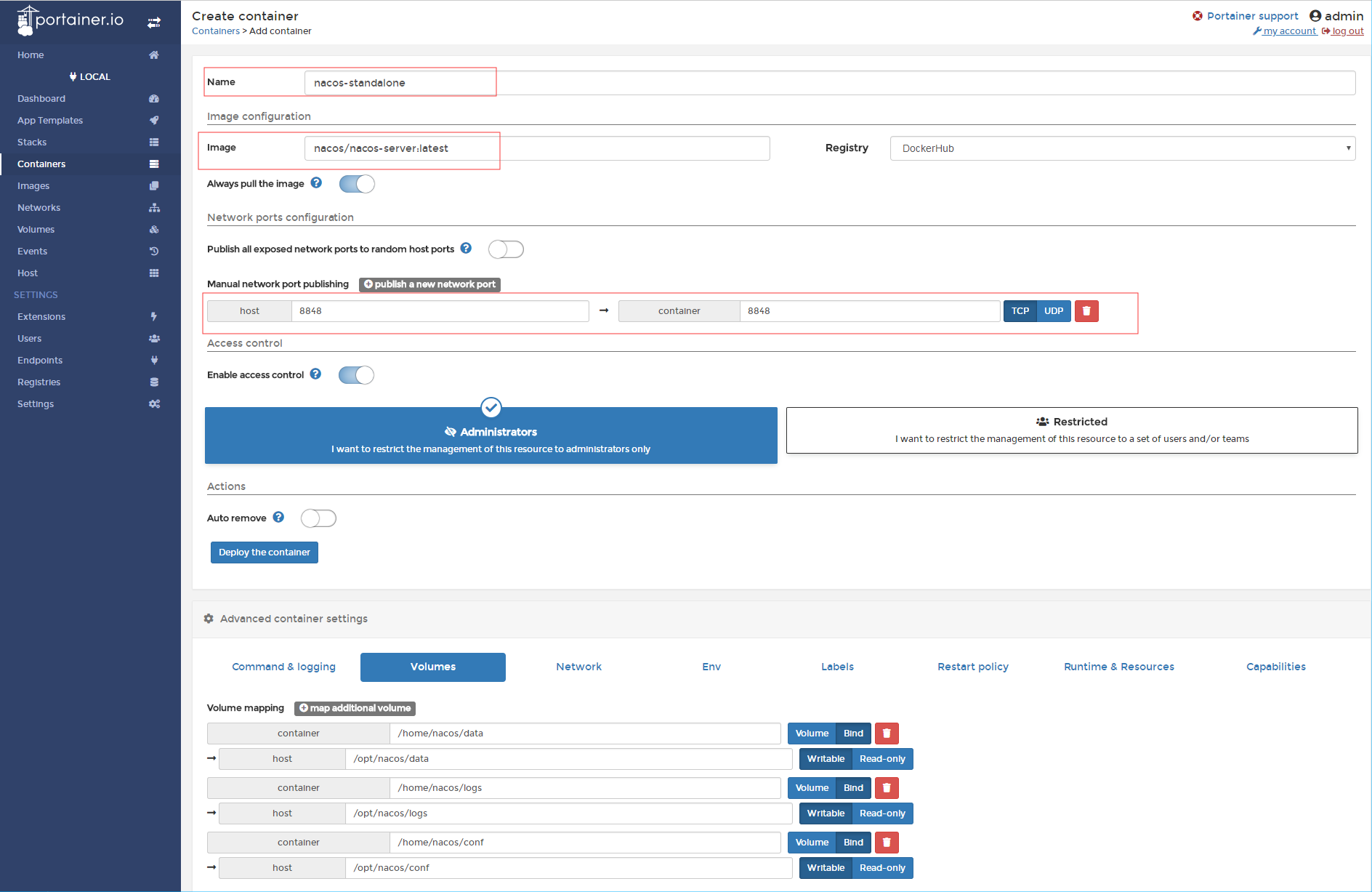Click the container port 8848 field
This screenshot has height=892, width=1372.
(x=870, y=311)
